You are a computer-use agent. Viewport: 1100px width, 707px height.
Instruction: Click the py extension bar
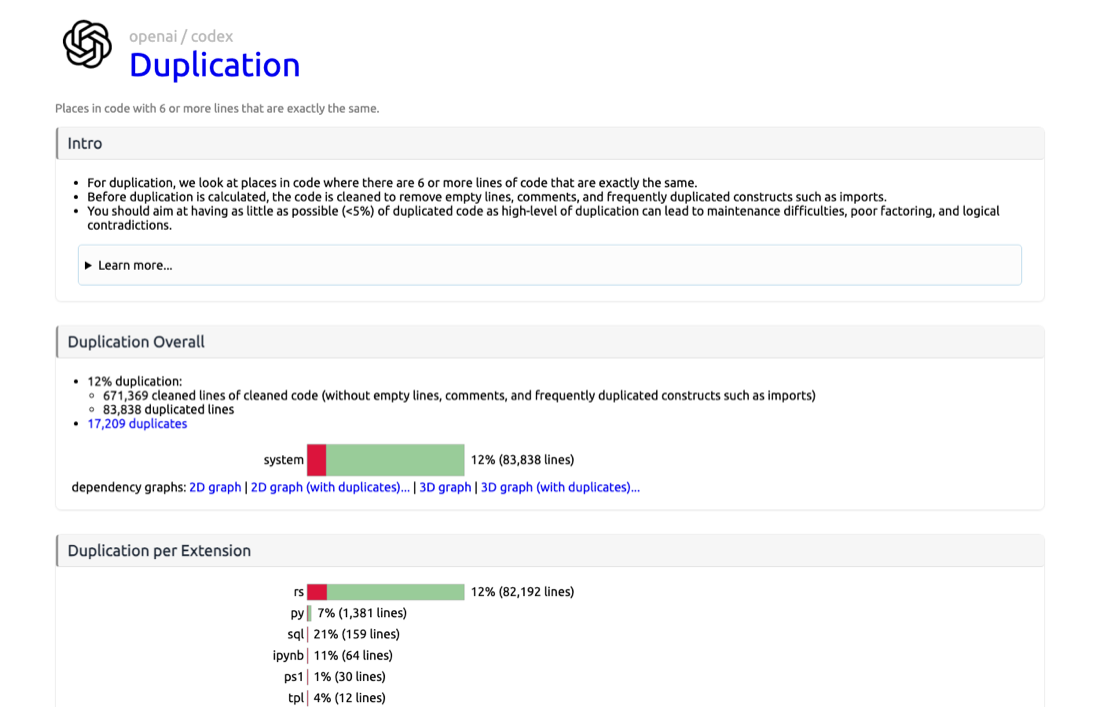point(309,613)
